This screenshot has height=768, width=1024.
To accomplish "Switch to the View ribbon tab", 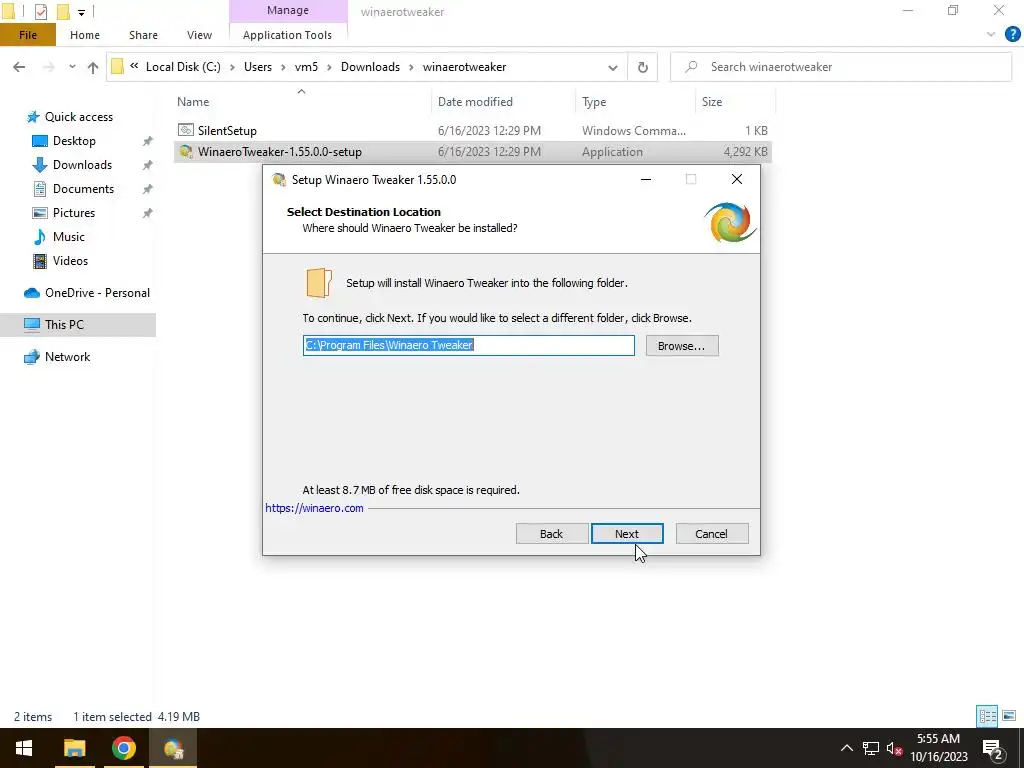I will [x=199, y=35].
